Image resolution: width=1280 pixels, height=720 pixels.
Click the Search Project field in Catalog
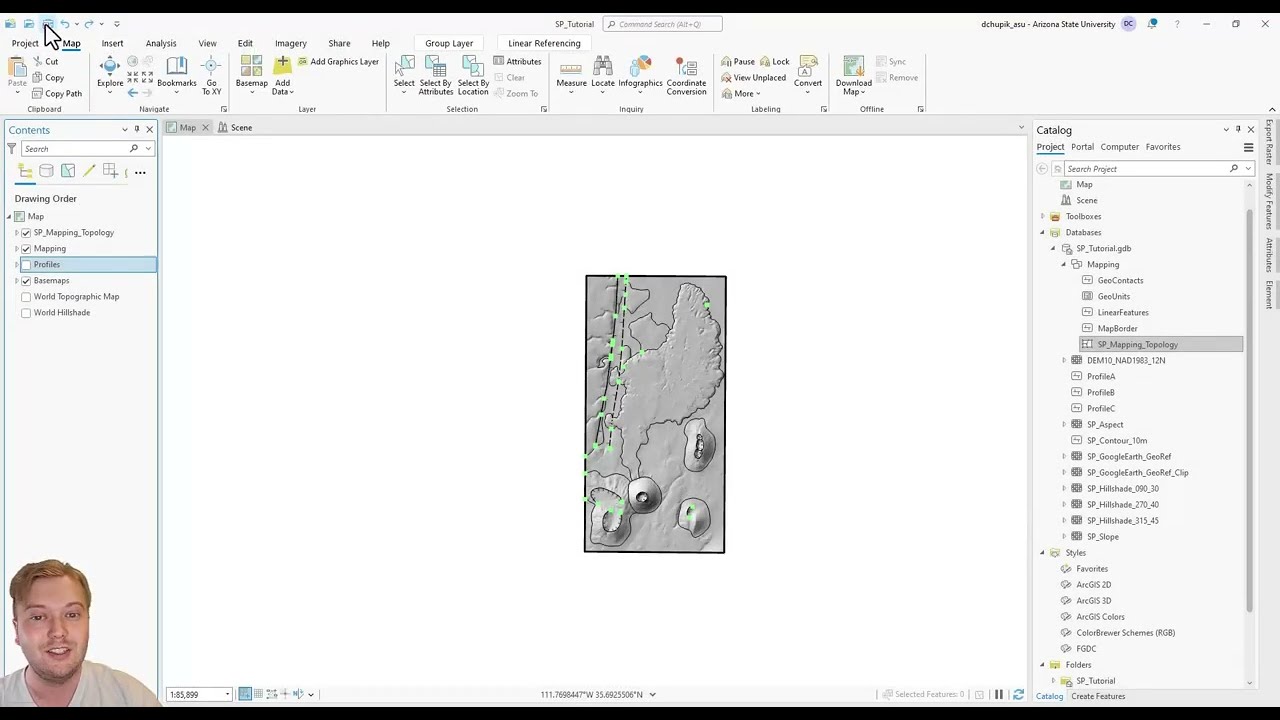1146,169
